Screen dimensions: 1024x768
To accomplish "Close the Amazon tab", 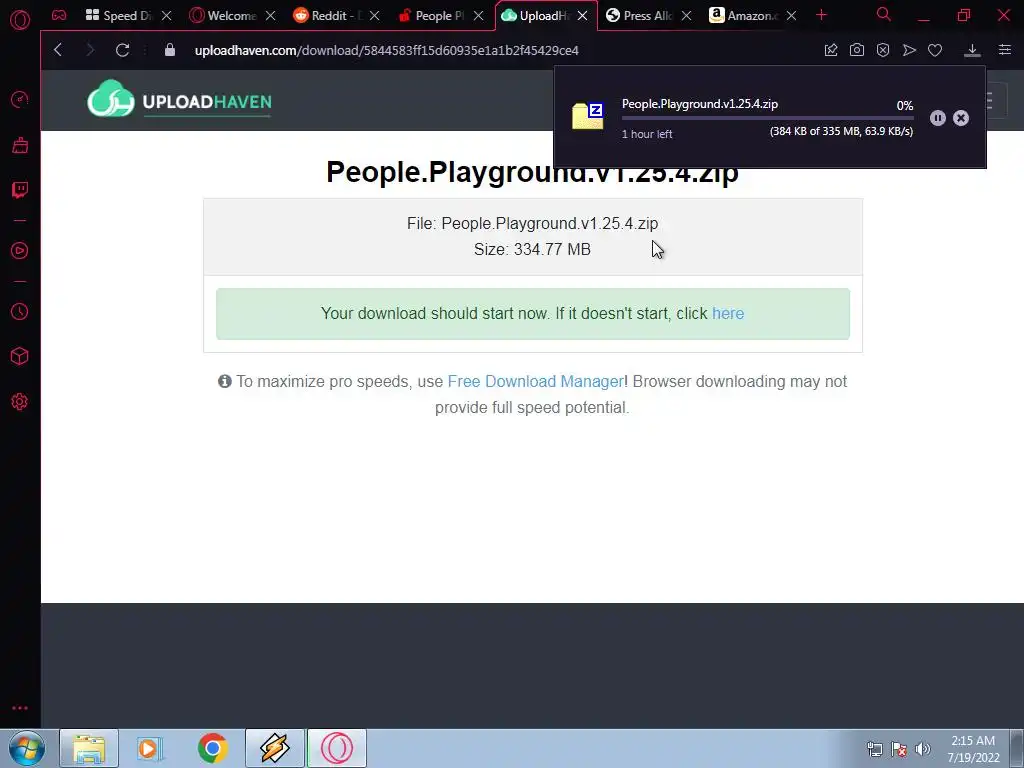I will [x=791, y=16].
